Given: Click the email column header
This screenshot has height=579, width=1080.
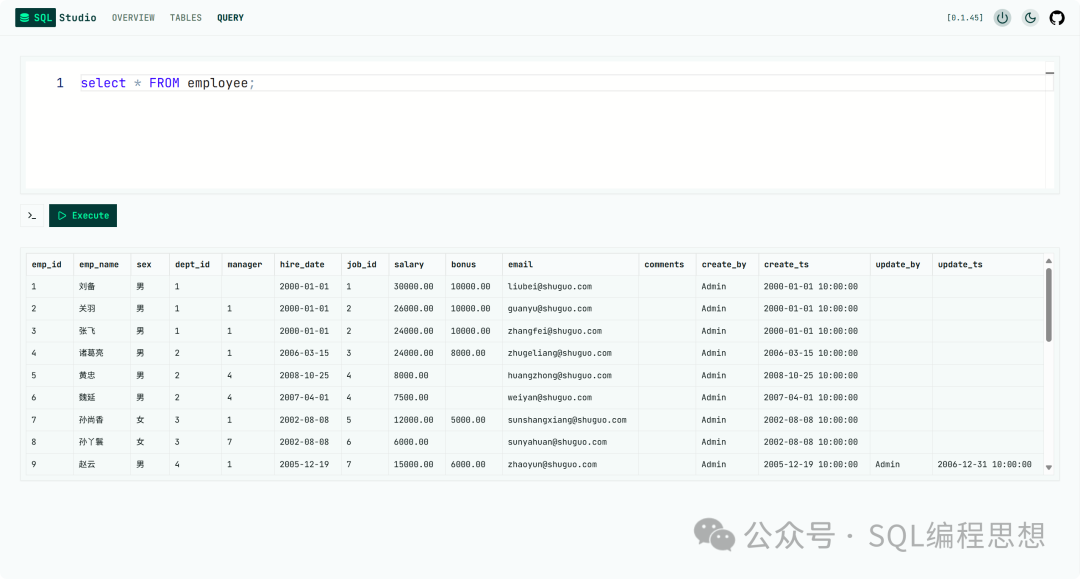Looking at the screenshot, I should point(520,265).
